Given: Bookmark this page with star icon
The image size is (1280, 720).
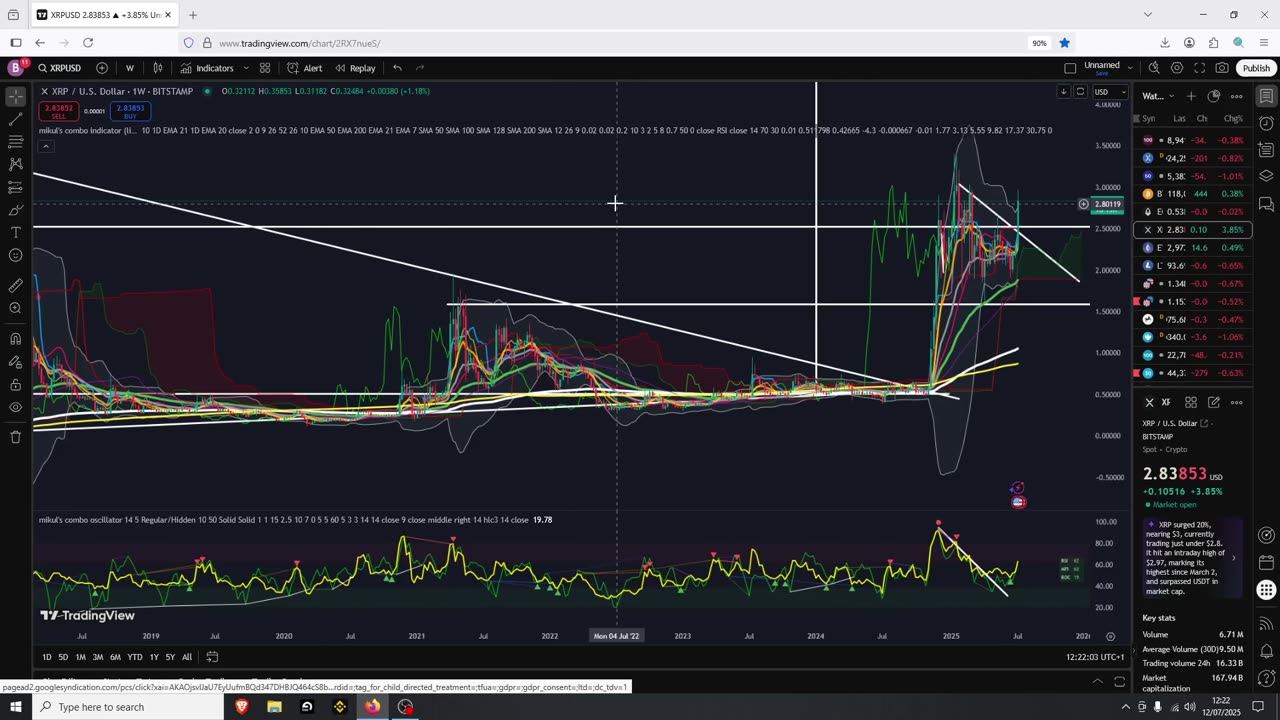Looking at the screenshot, I should [1065, 43].
